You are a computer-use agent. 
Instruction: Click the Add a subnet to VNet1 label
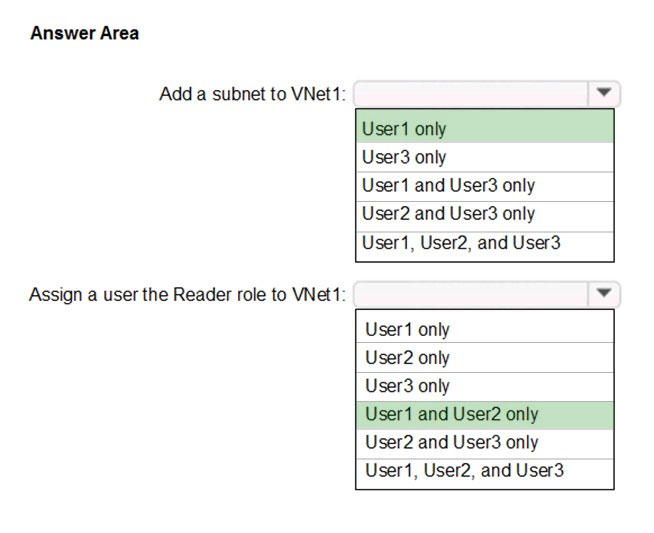tap(252, 94)
